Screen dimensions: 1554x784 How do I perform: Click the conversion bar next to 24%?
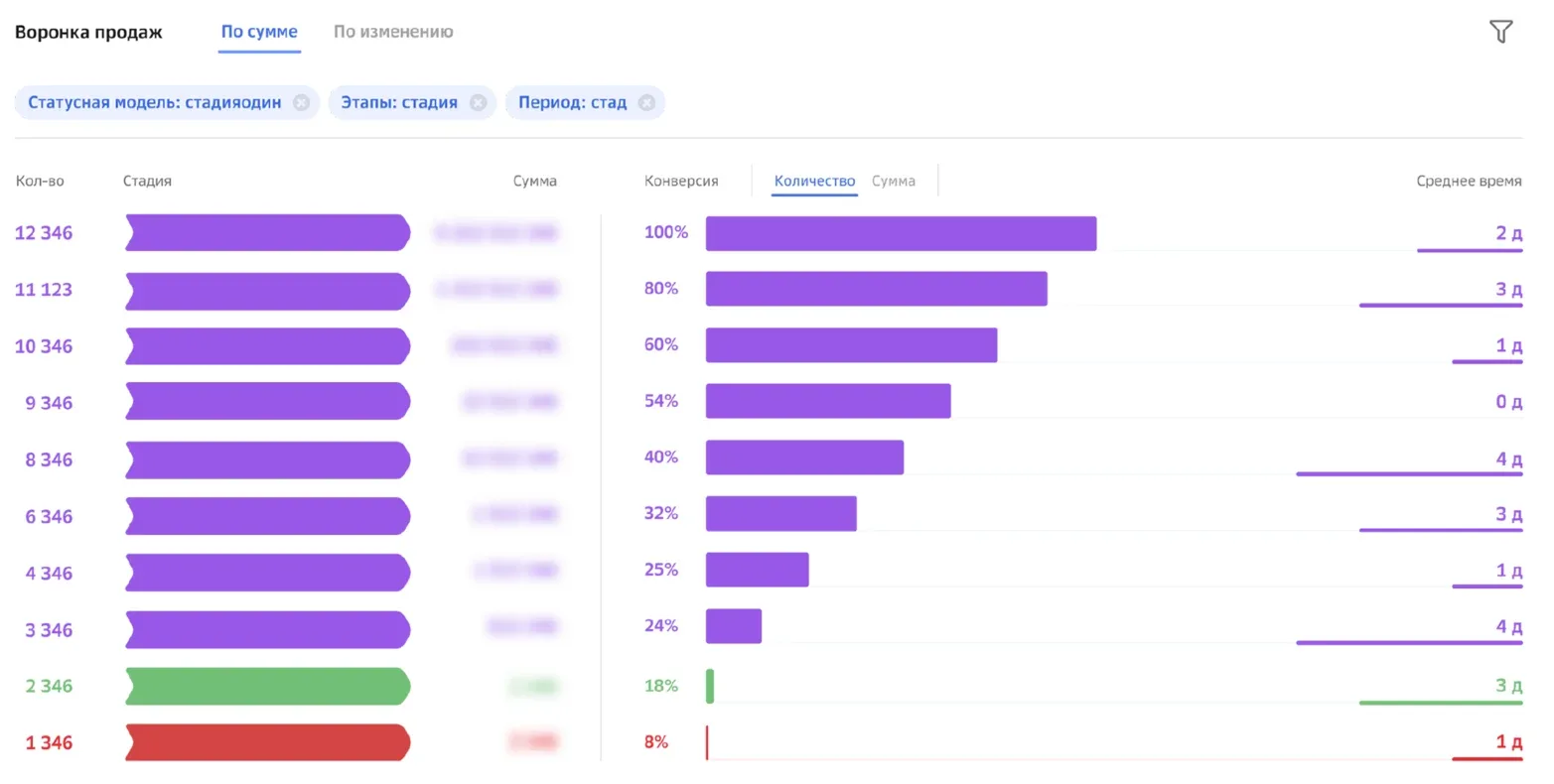(733, 626)
